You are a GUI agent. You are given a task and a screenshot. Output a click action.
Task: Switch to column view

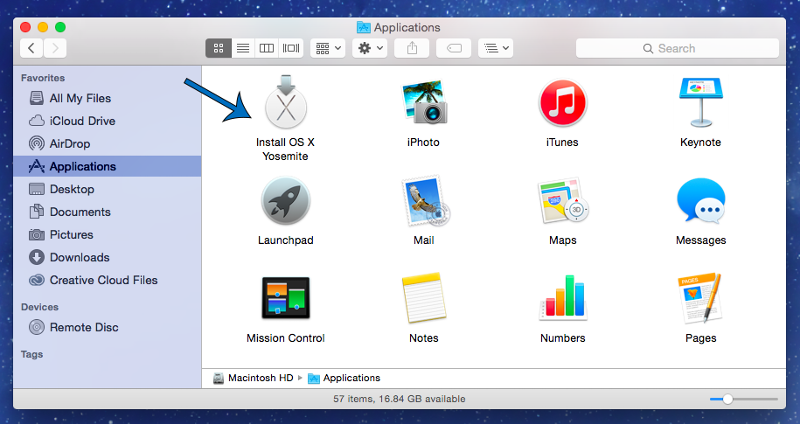(x=266, y=48)
